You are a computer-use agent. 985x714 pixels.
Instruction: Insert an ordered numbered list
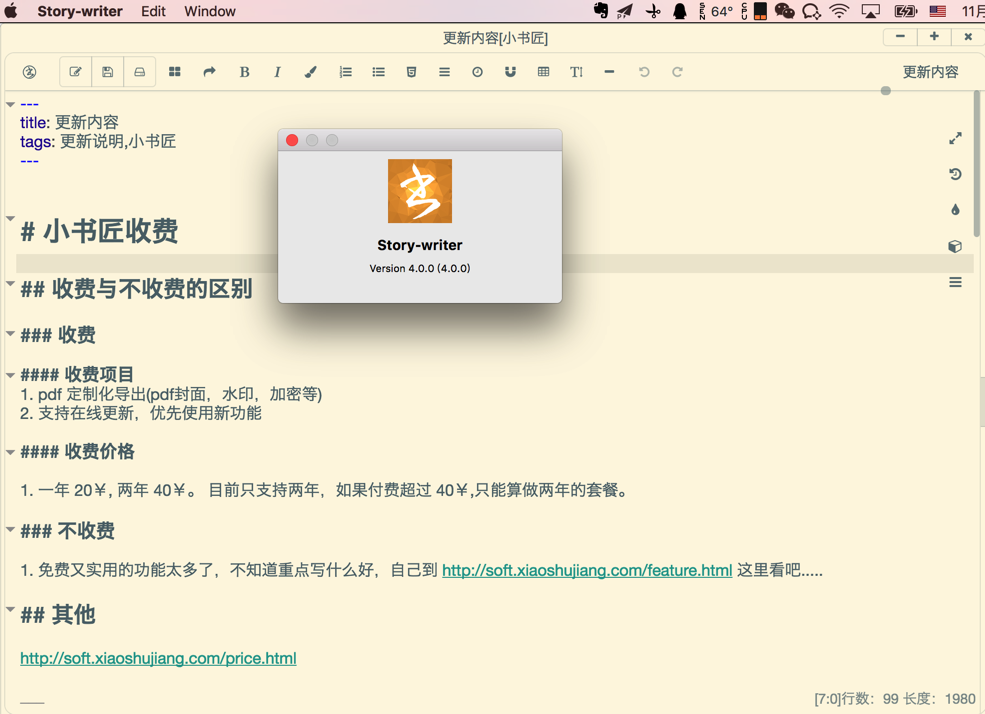pos(346,72)
